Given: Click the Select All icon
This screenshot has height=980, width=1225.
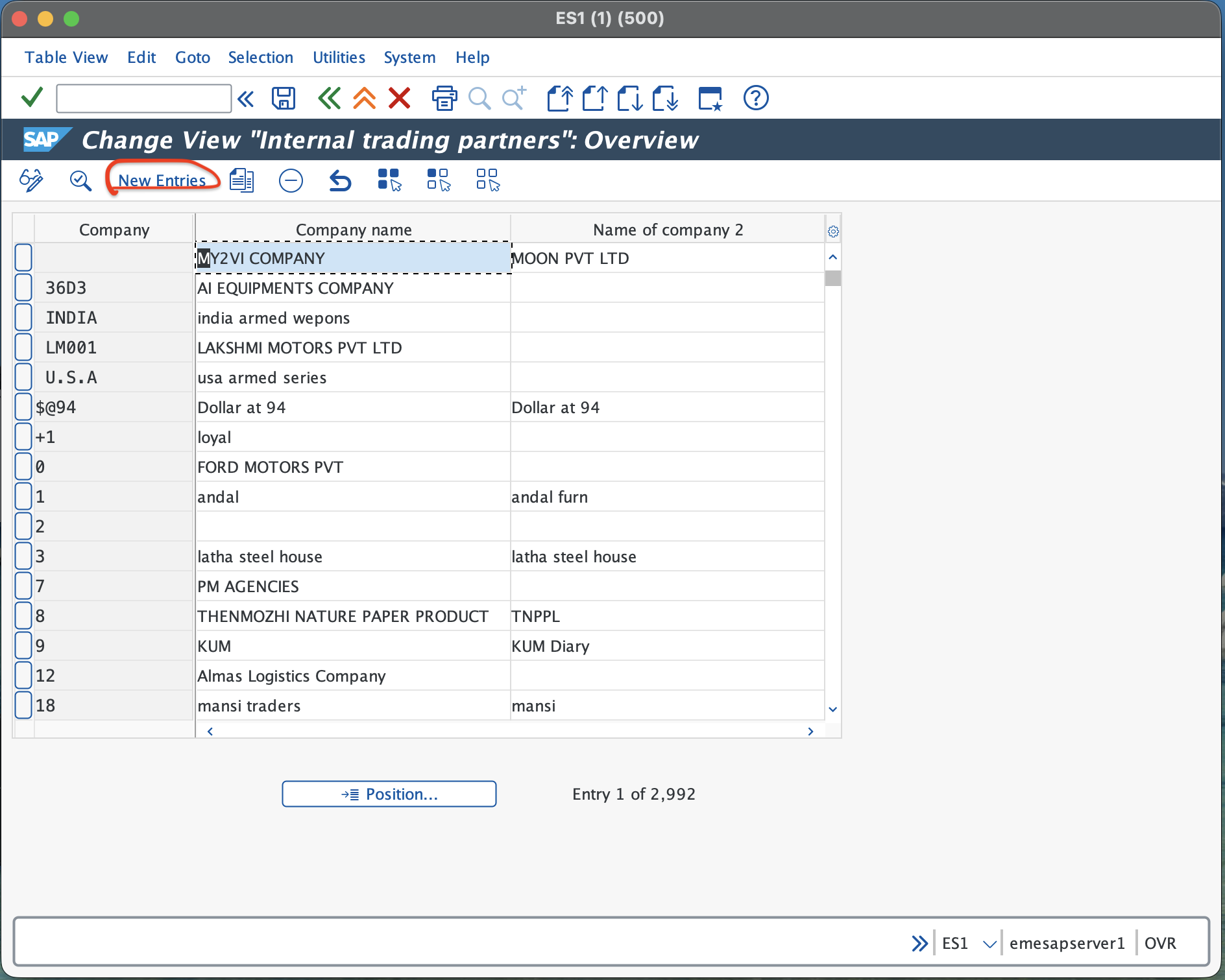Looking at the screenshot, I should tap(389, 180).
